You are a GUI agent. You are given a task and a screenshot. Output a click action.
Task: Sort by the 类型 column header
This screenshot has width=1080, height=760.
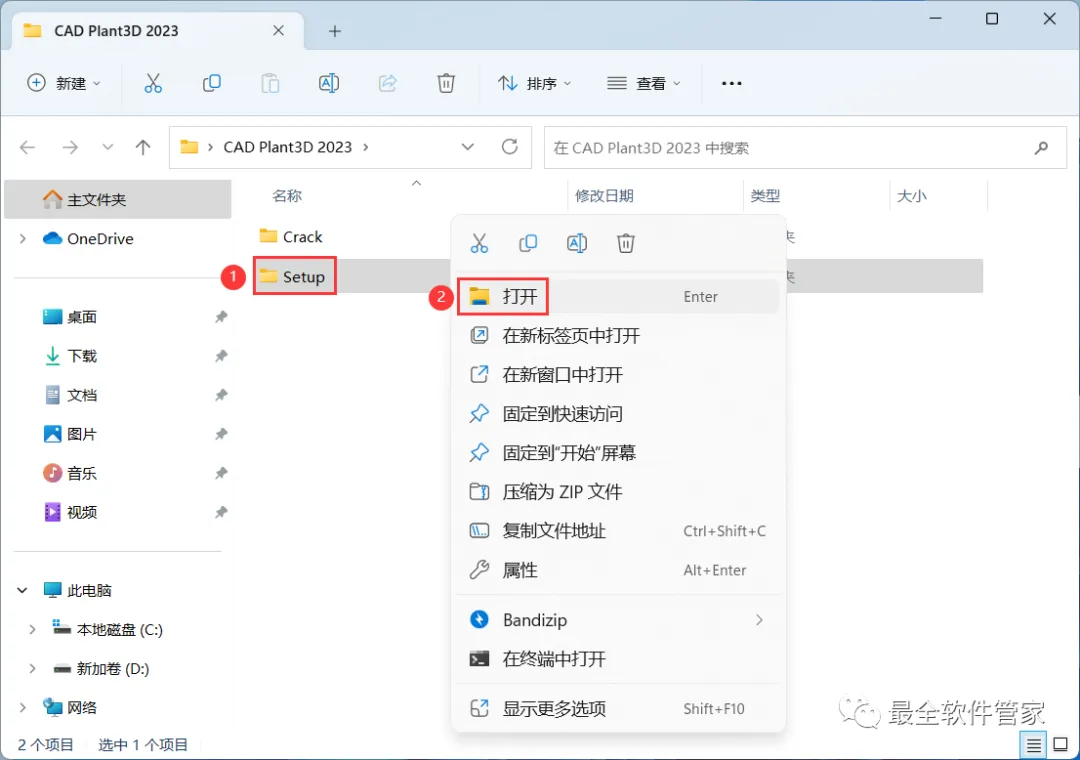[765, 196]
